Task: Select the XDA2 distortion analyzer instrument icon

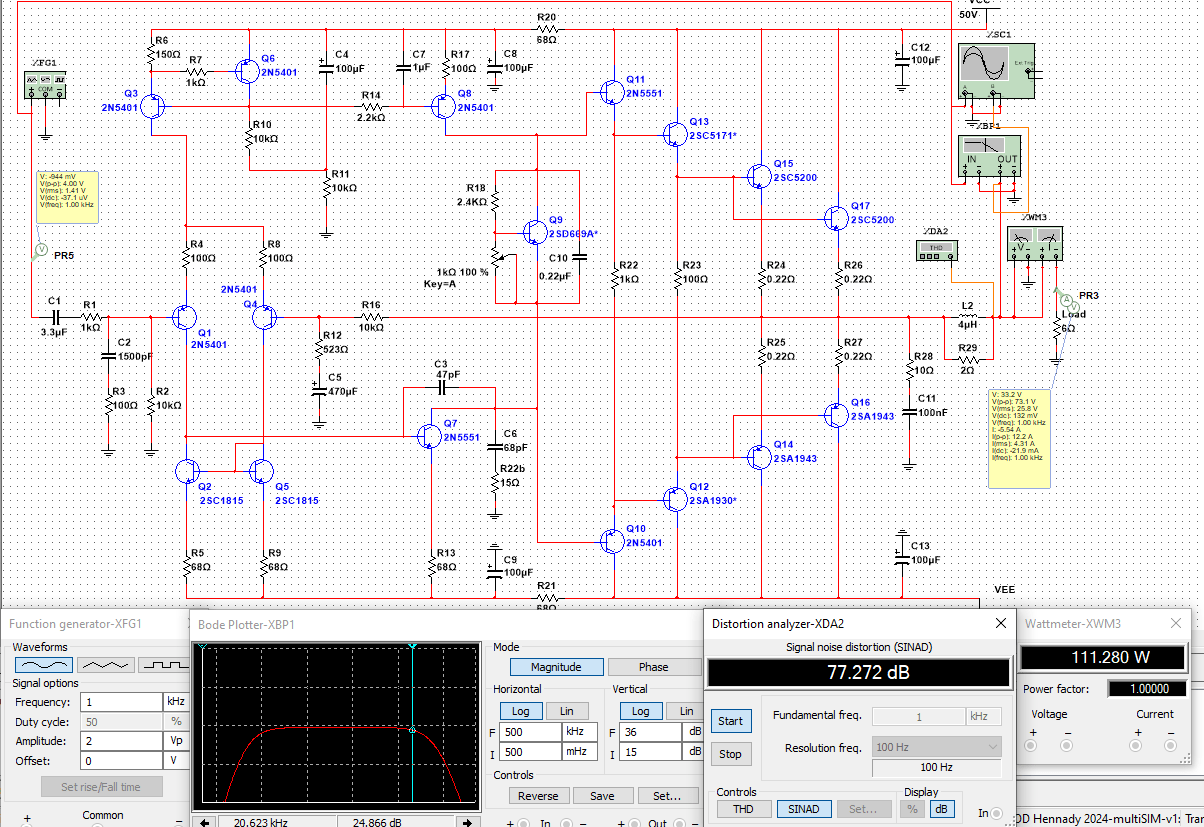Action: click(x=938, y=250)
